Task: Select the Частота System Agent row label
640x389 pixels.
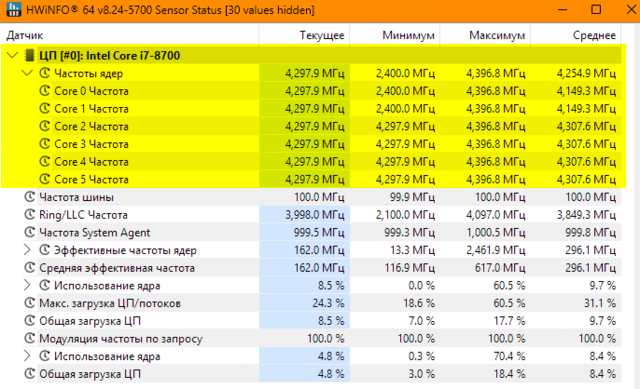Action: pyautogui.click(x=95, y=233)
